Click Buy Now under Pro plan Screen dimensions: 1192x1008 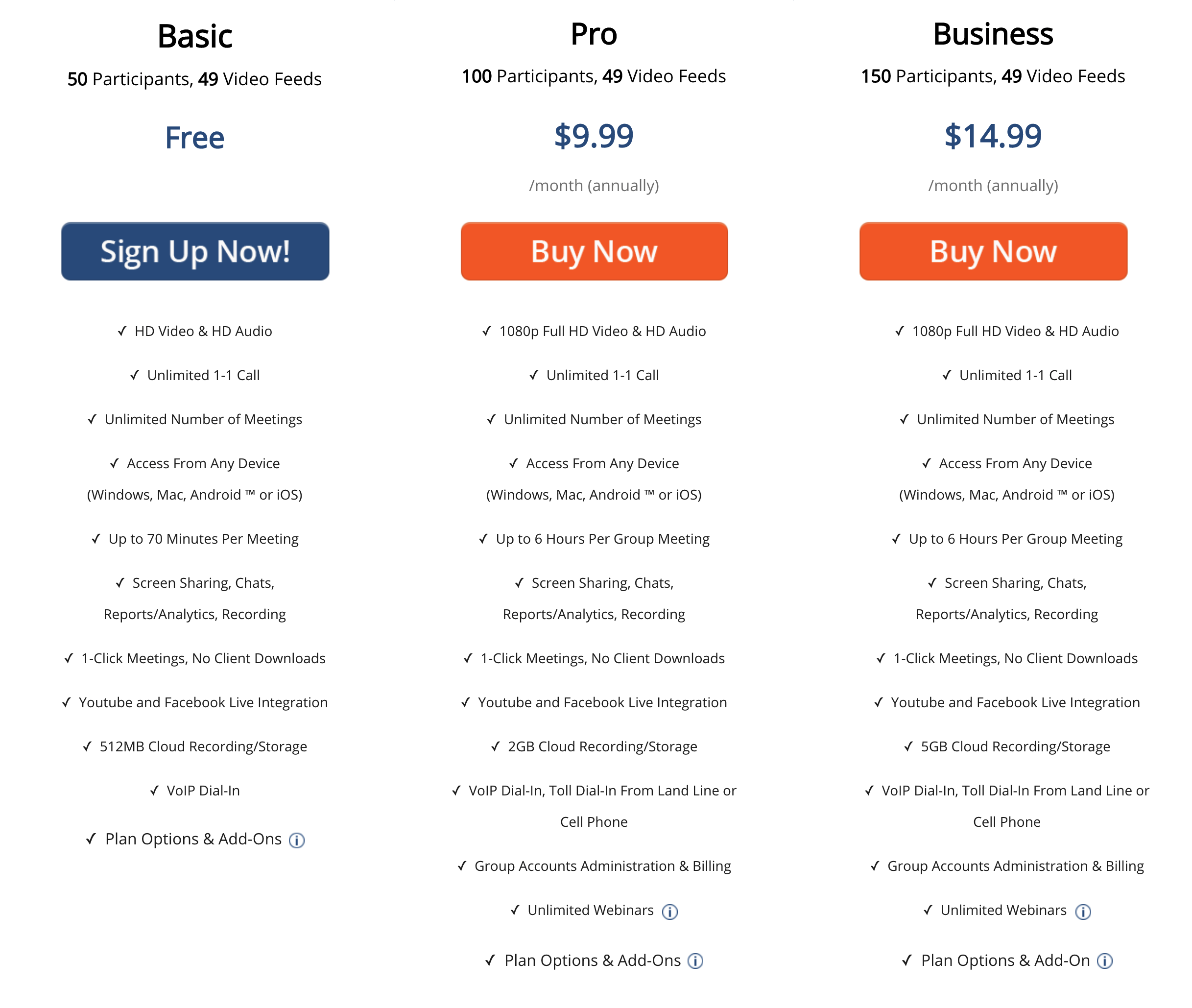[x=594, y=251]
